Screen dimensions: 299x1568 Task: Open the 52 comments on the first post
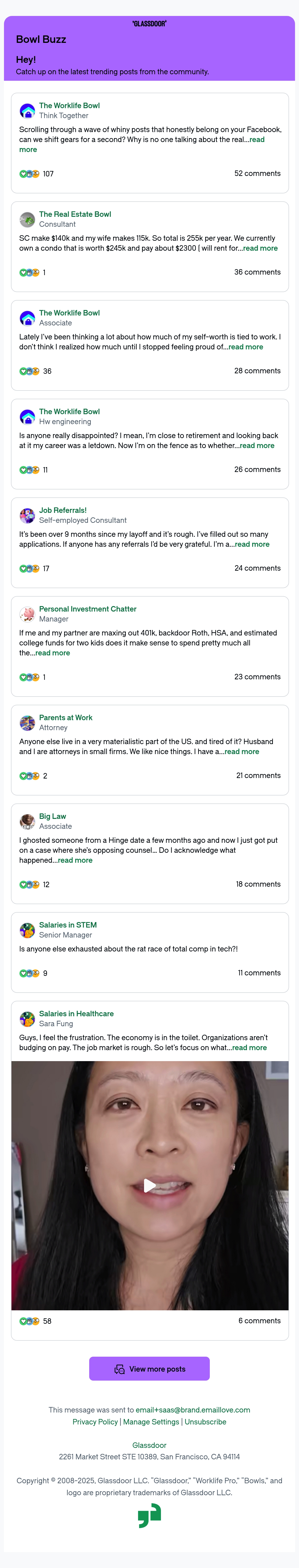258,173
